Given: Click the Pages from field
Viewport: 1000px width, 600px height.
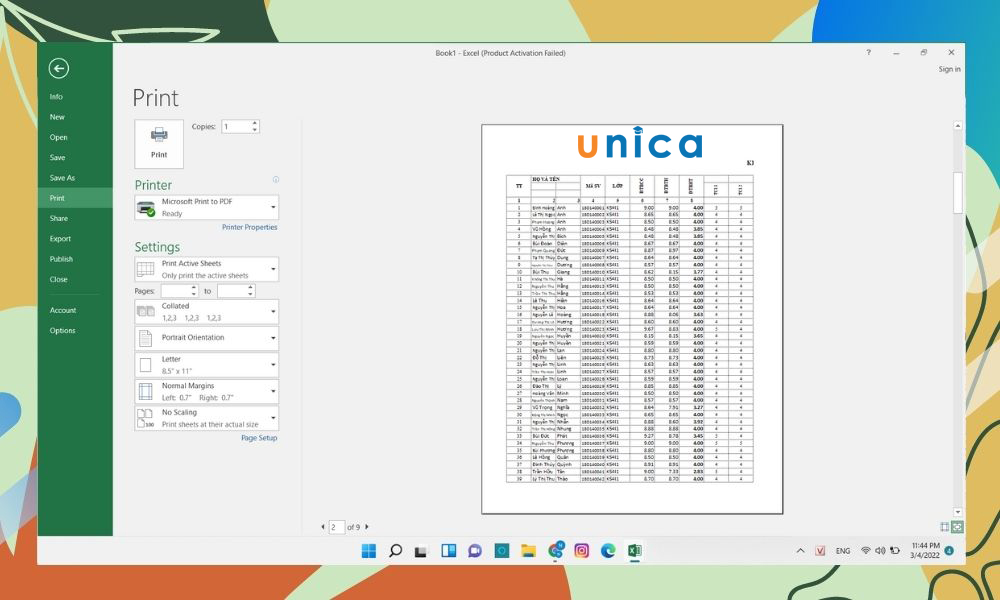Looking at the screenshot, I should tap(175, 291).
